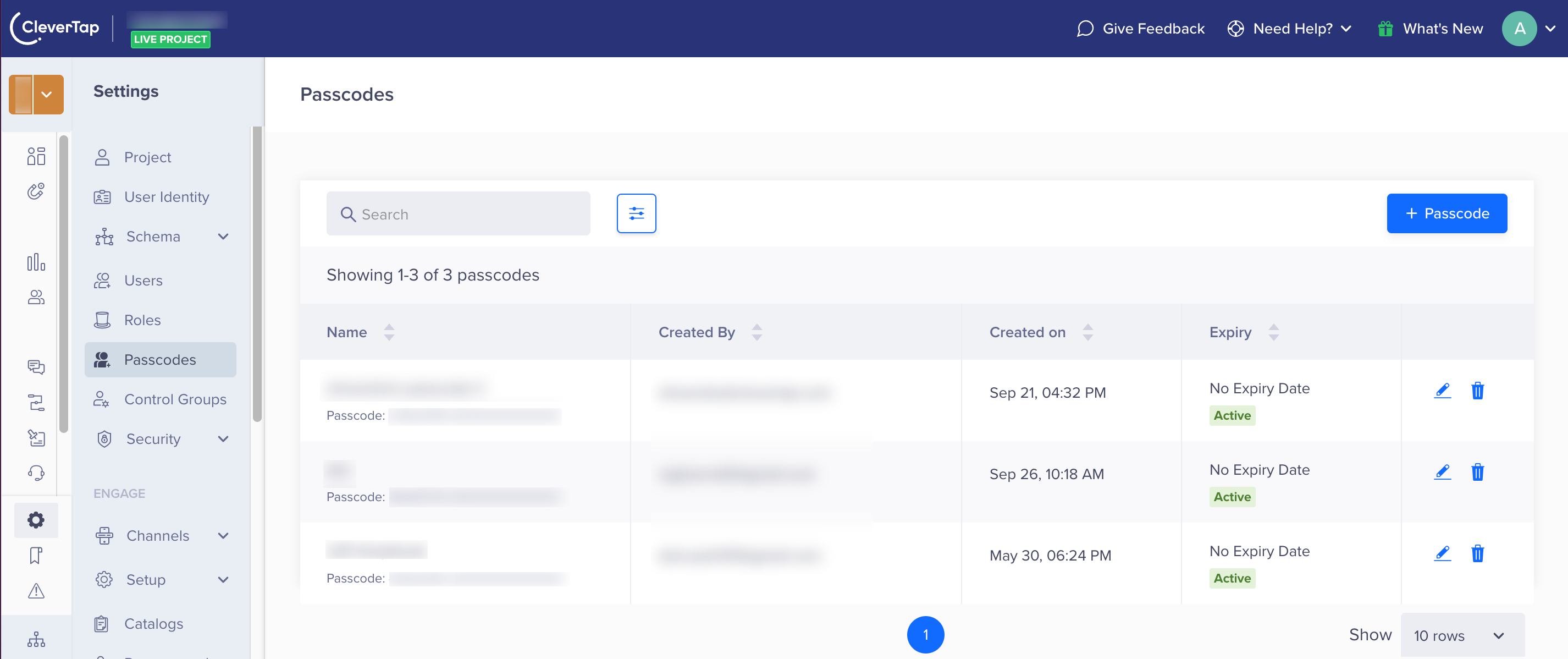Open the user avatar A menu
This screenshot has height=659, width=1568.
click(x=1519, y=28)
